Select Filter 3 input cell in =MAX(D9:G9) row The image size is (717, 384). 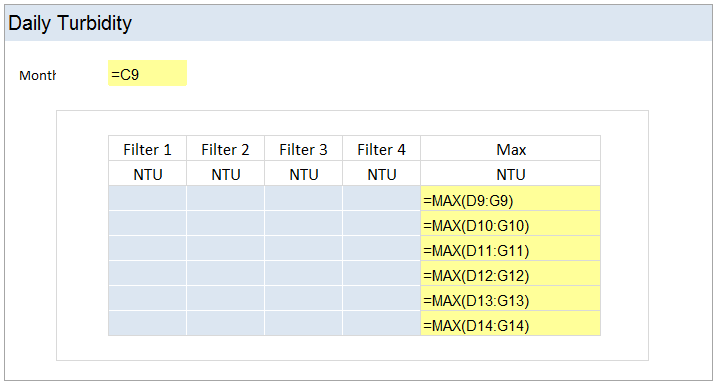(x=304, y=198)
